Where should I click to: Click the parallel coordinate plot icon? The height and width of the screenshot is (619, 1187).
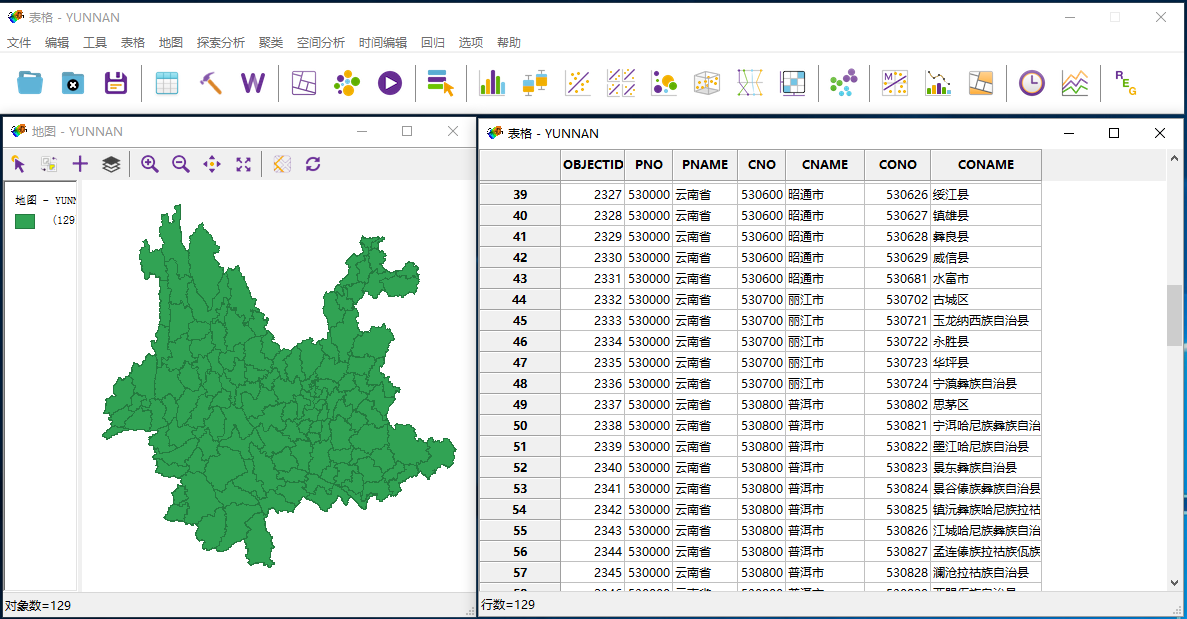750,83
